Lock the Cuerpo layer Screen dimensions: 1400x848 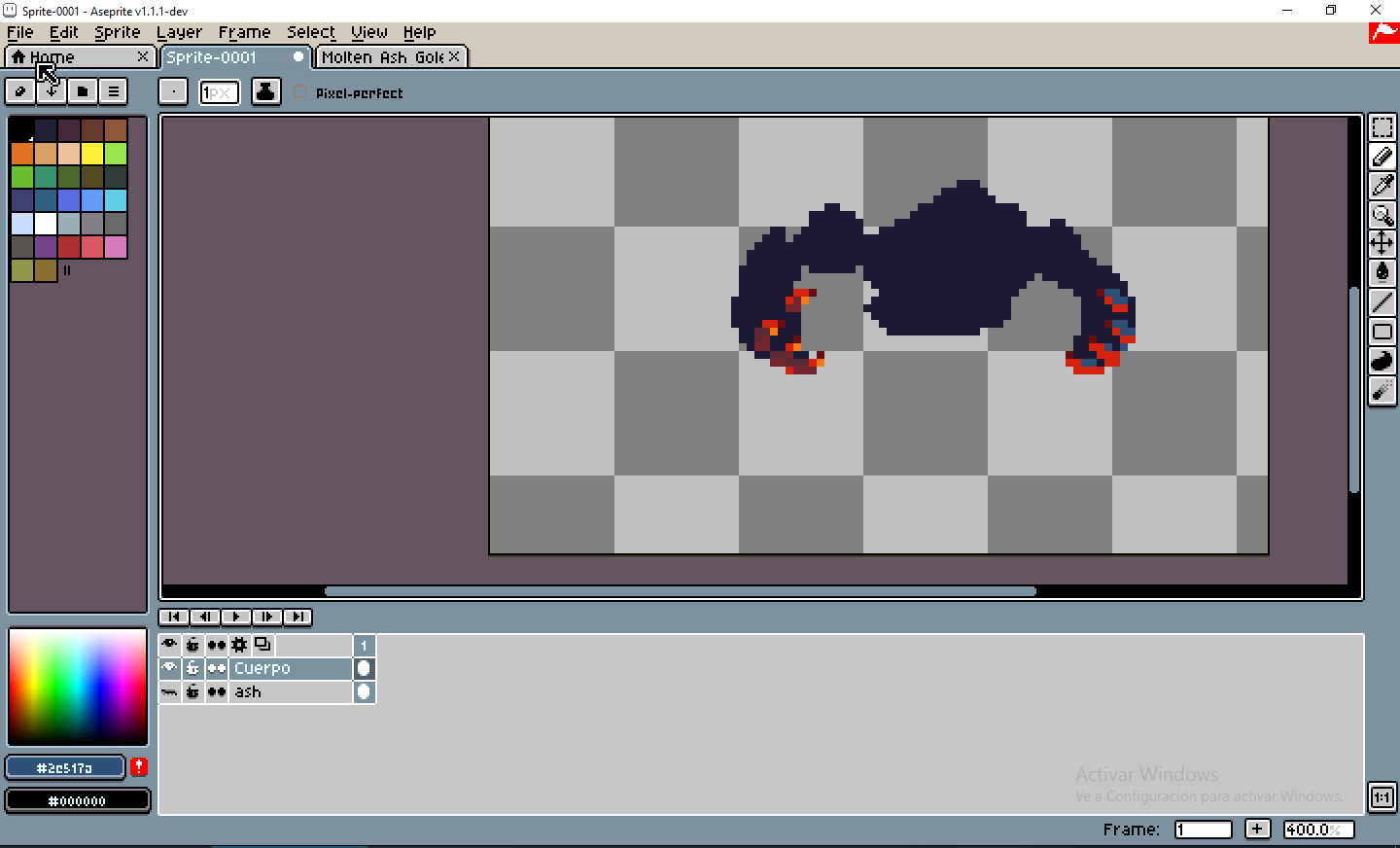tap(192, 668)
